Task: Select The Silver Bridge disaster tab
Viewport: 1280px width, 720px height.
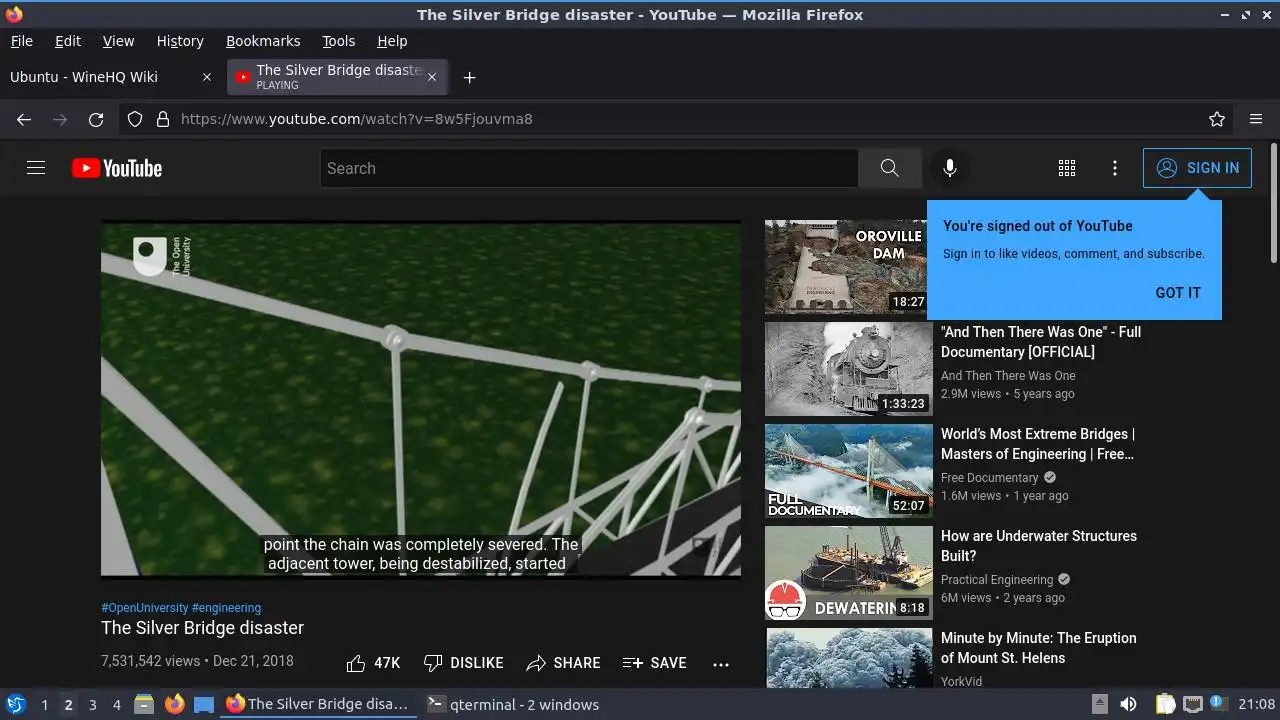Action: click(x=338, y=77)
